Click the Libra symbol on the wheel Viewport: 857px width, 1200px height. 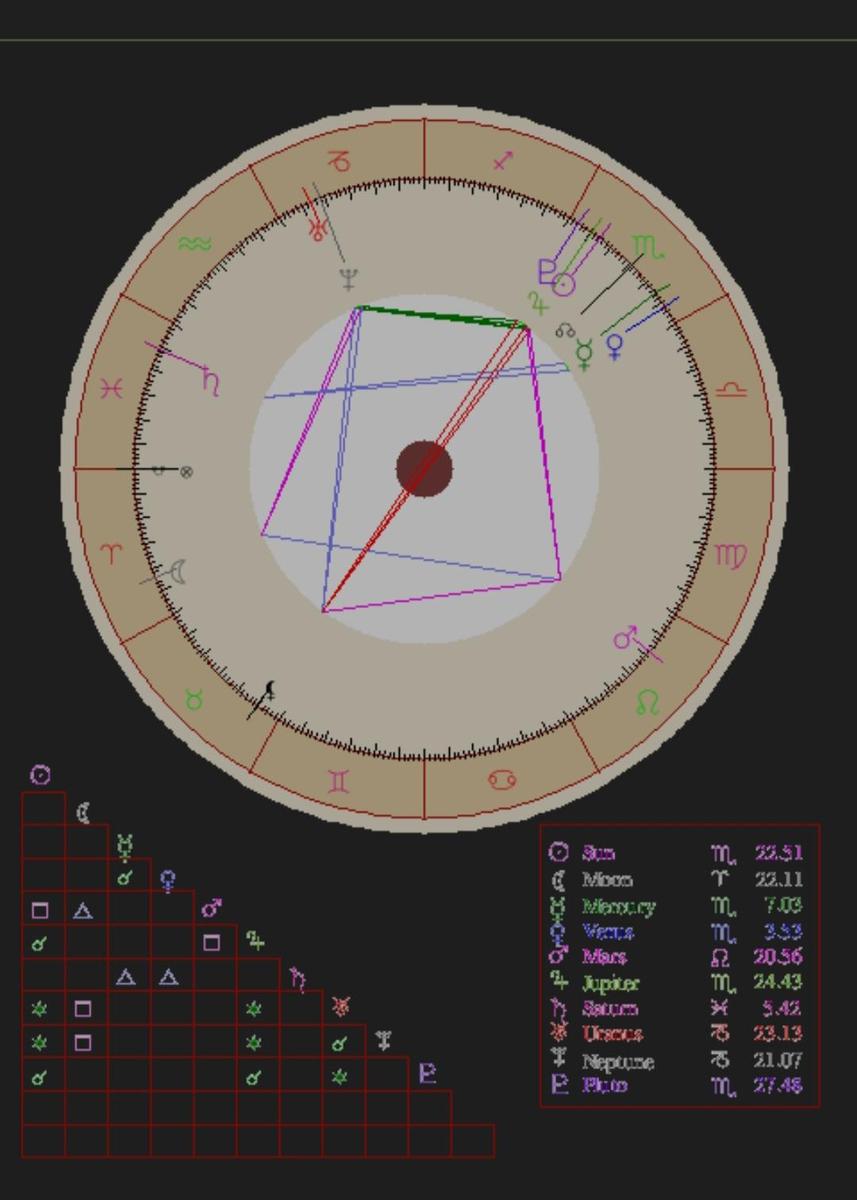click(x=732, y=390)
